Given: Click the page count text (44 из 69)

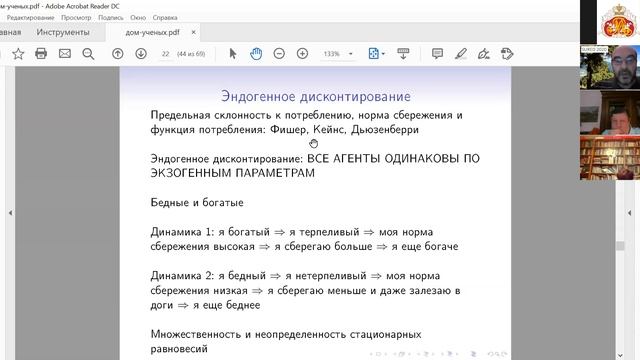Looking at the screenshot, I should click(x=191, y=54).
